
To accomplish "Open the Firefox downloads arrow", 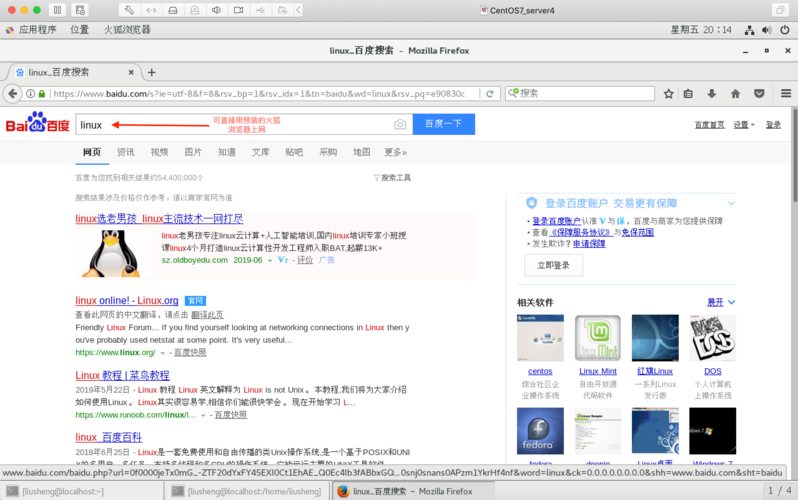I will click(x=711, y=94).
